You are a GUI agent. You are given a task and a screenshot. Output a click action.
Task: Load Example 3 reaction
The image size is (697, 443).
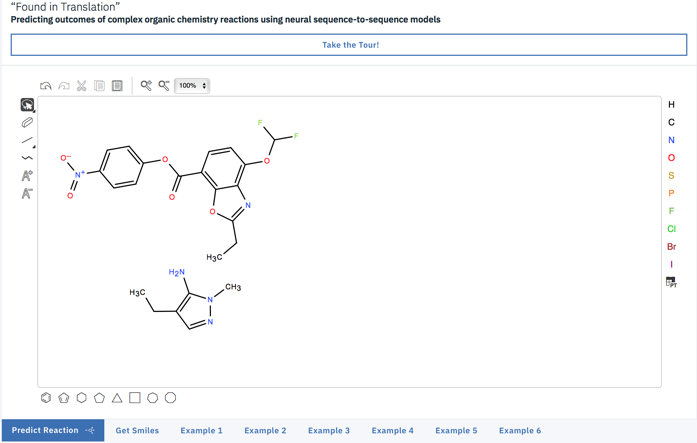point(328,430)
